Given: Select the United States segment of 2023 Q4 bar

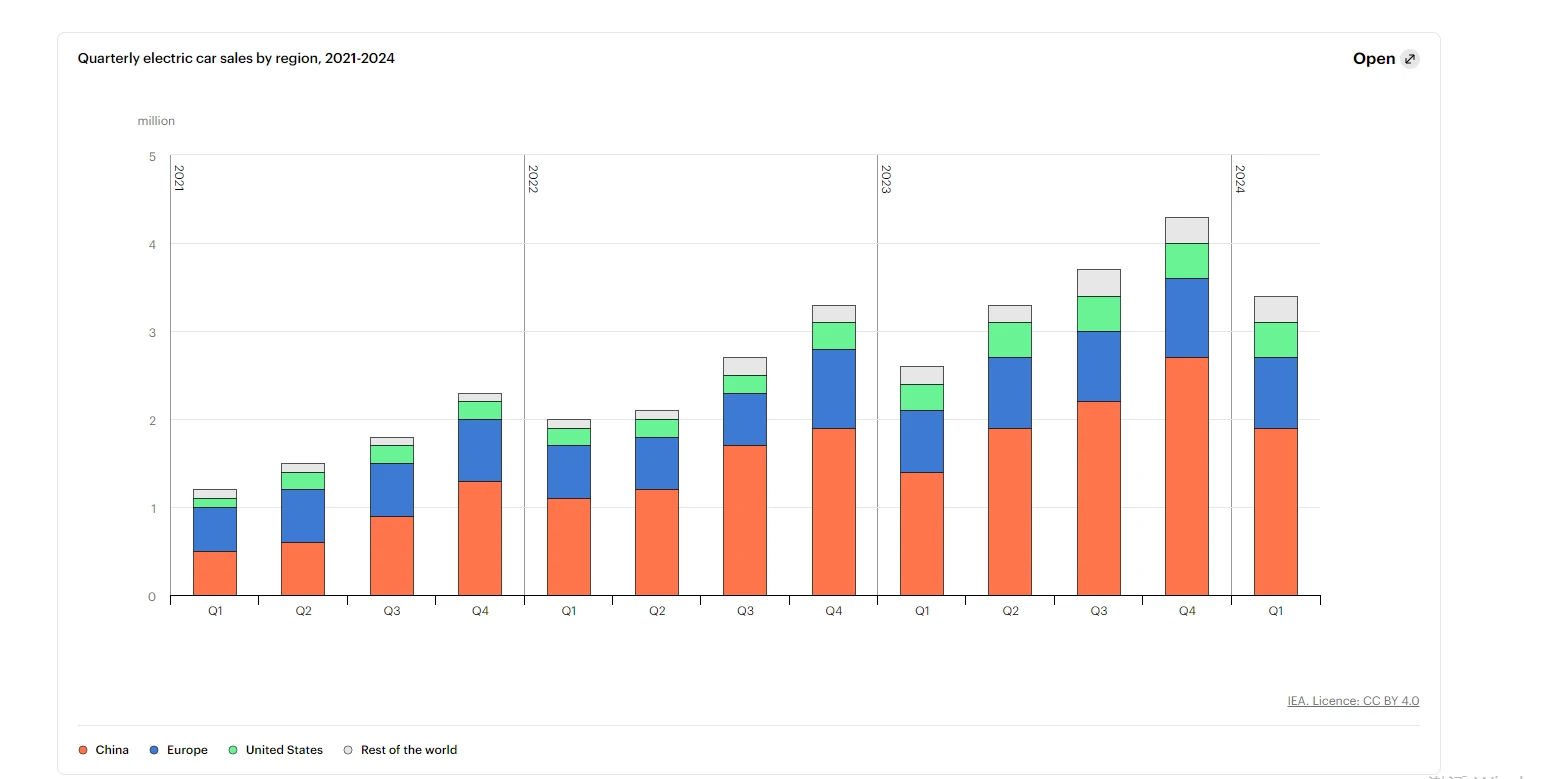Looking at the screenshot, I should point(1187,261).
